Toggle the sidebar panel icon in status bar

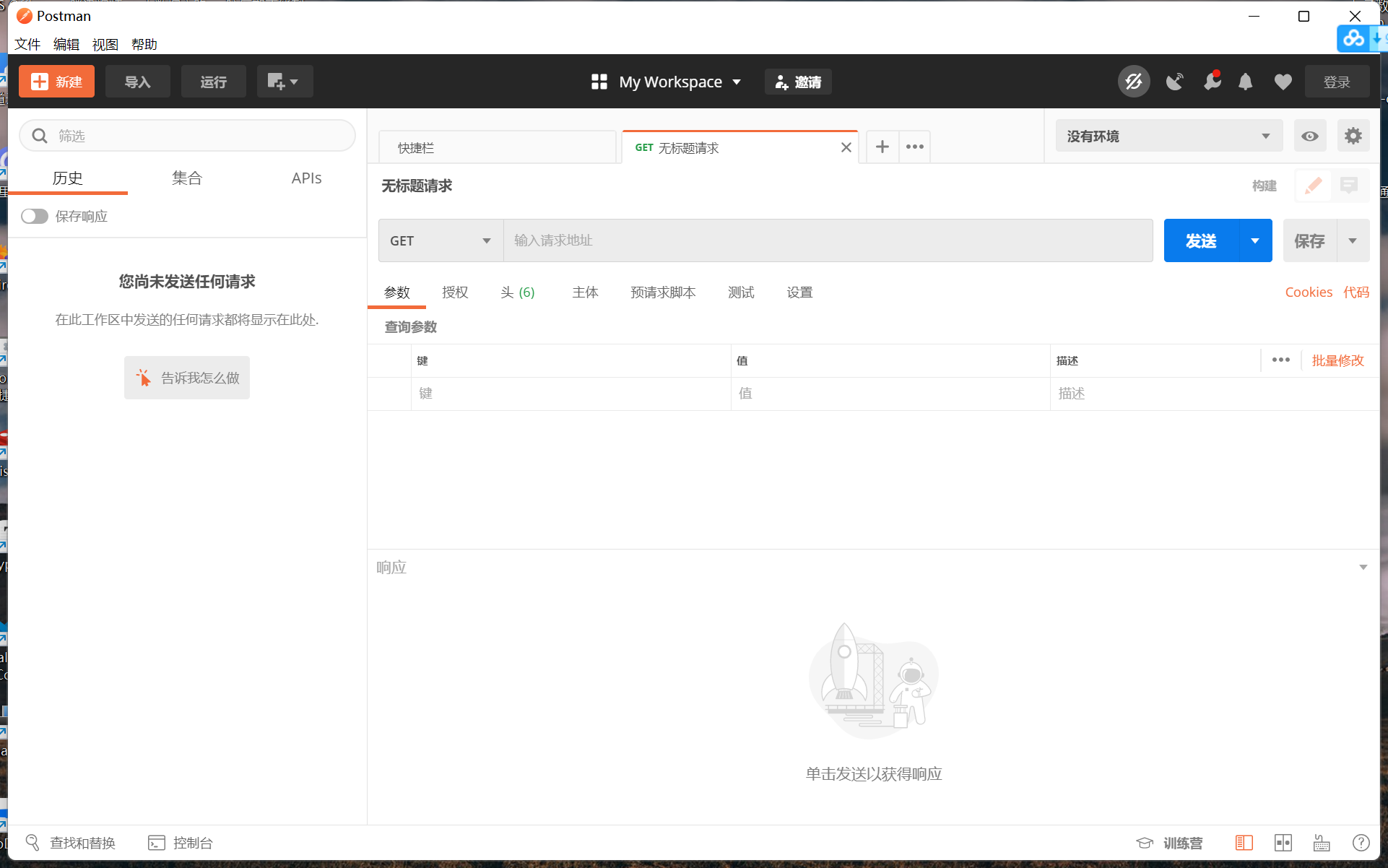[x=1244, y=843]
